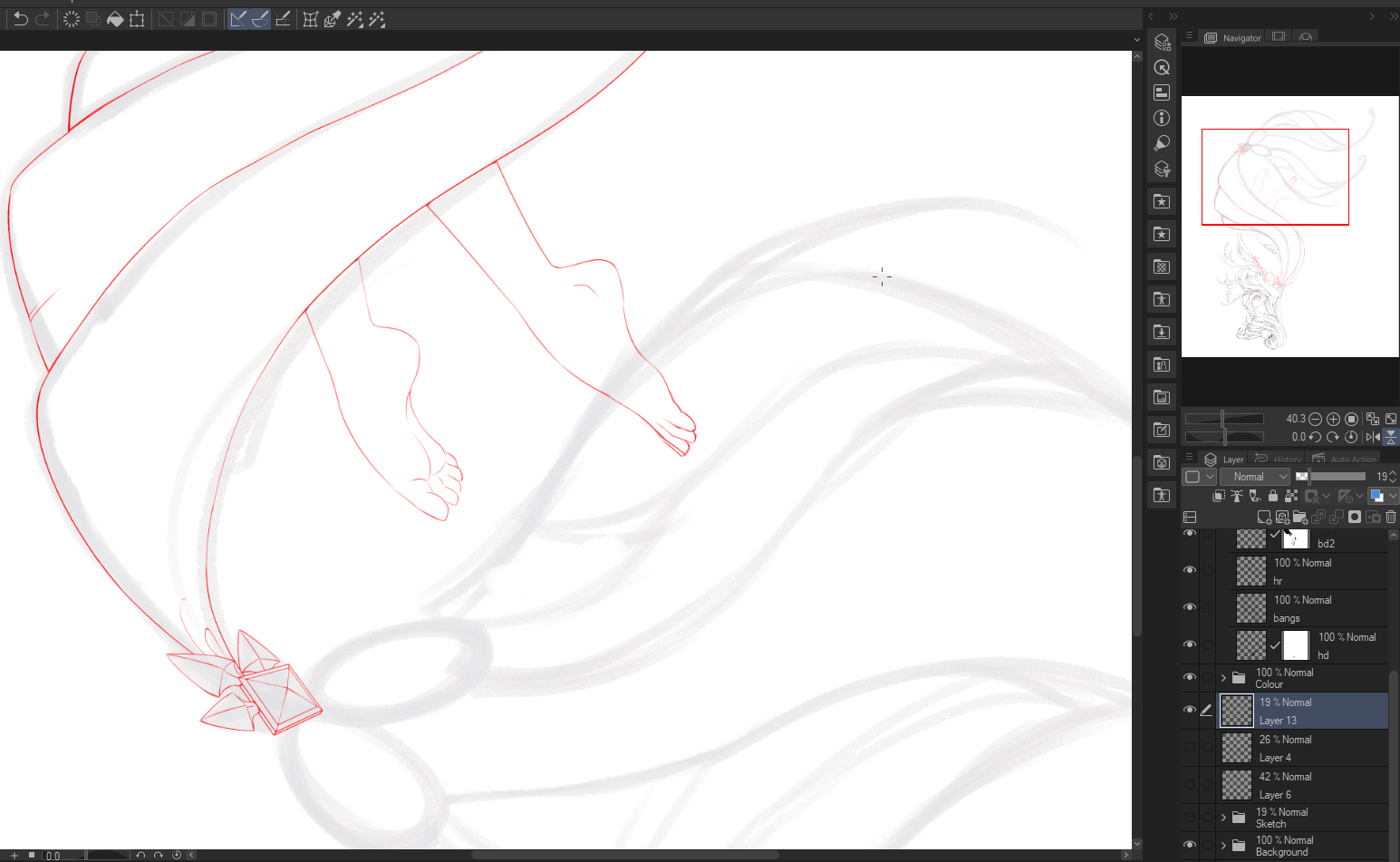Click the Delete Layer trash icon
The width and height of the screenshot is (1400, 862).
point(1391,518)
